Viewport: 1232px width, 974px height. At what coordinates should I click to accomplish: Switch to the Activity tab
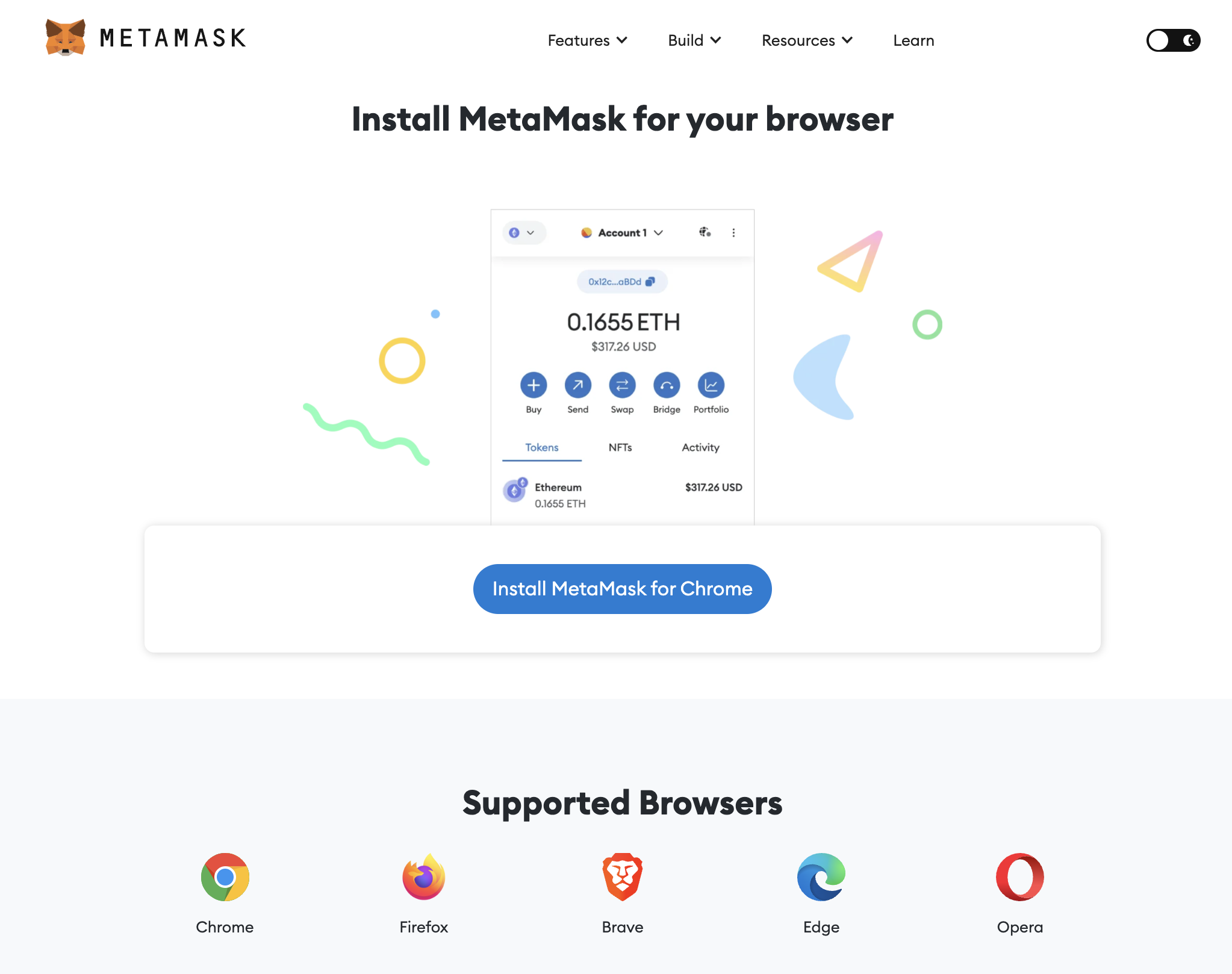click(700, 447)
